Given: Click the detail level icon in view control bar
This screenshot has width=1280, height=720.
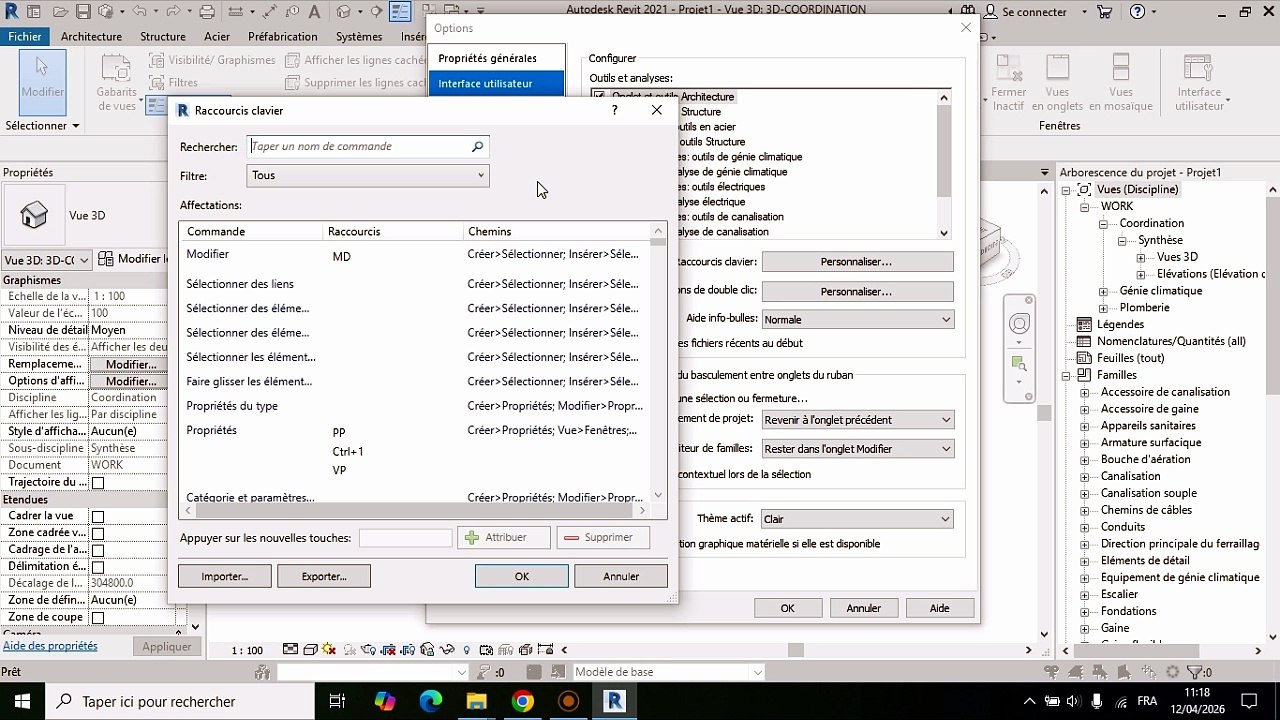Looking at the screenshot, I should (x=290, y=650).
